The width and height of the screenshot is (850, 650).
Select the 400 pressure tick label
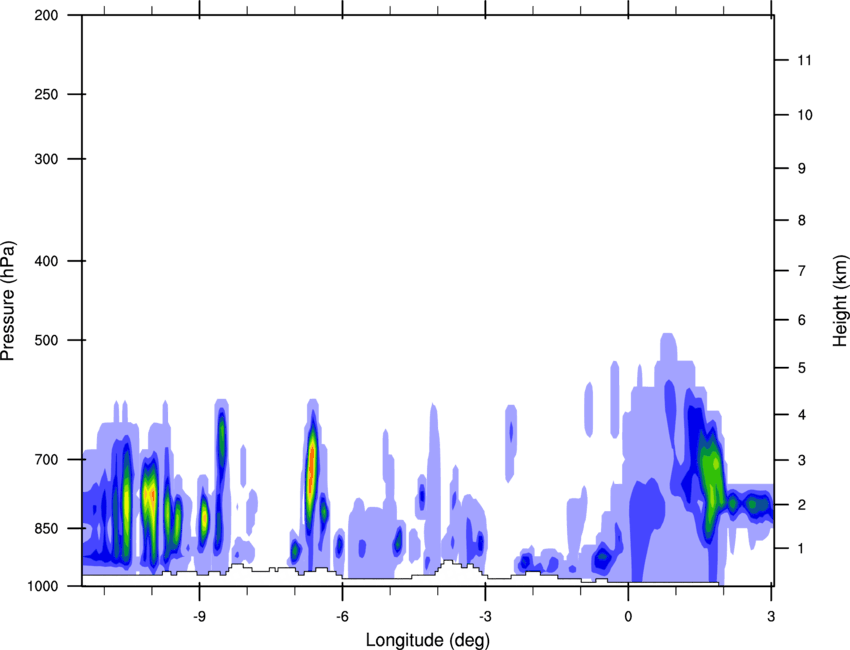pos(46,261)
